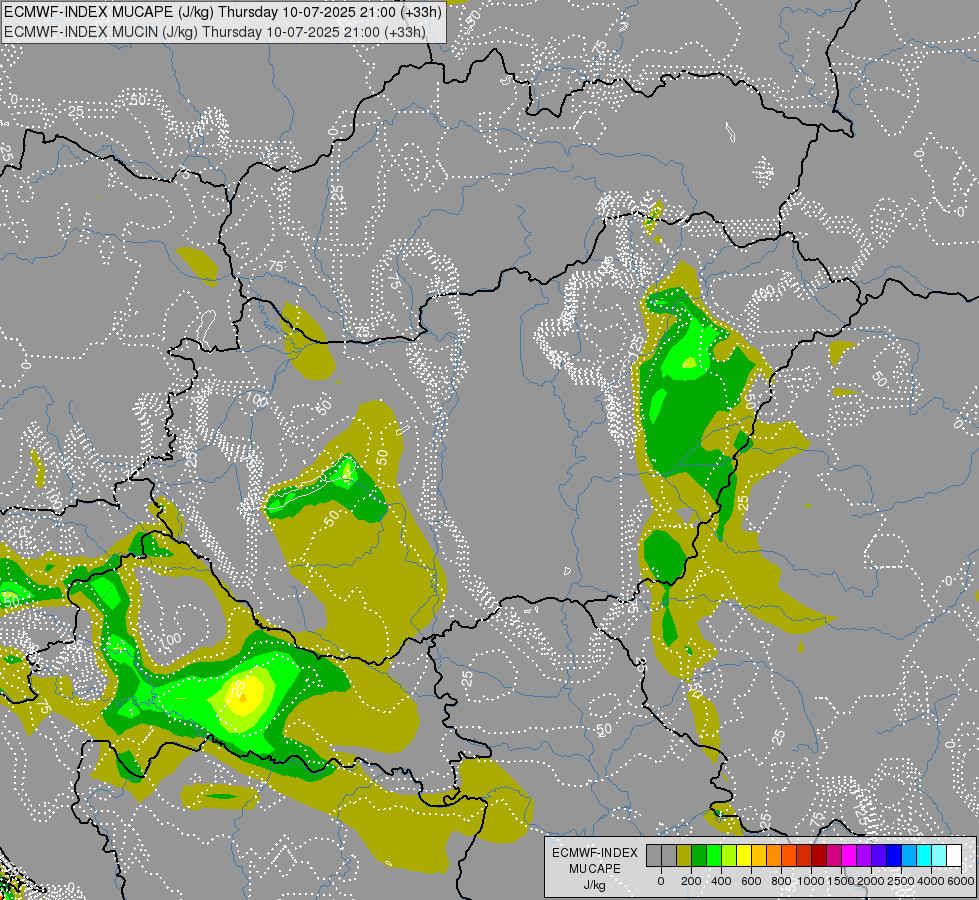Click ECMWF-INDEX label in legend box
Viewport: 979px width, 900px height.
tap(595, 853)
